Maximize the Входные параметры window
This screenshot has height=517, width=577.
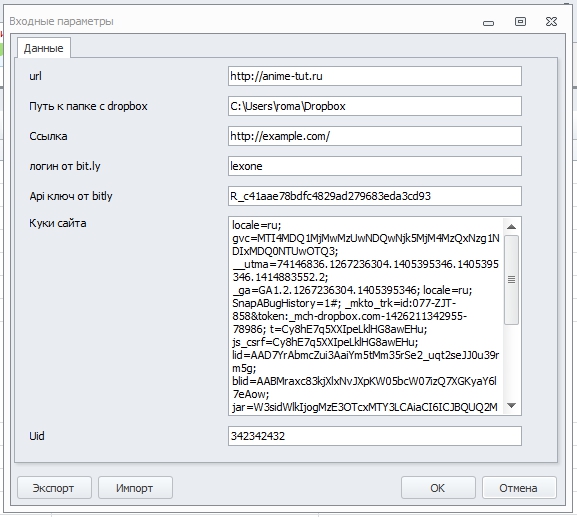[520, 22]
